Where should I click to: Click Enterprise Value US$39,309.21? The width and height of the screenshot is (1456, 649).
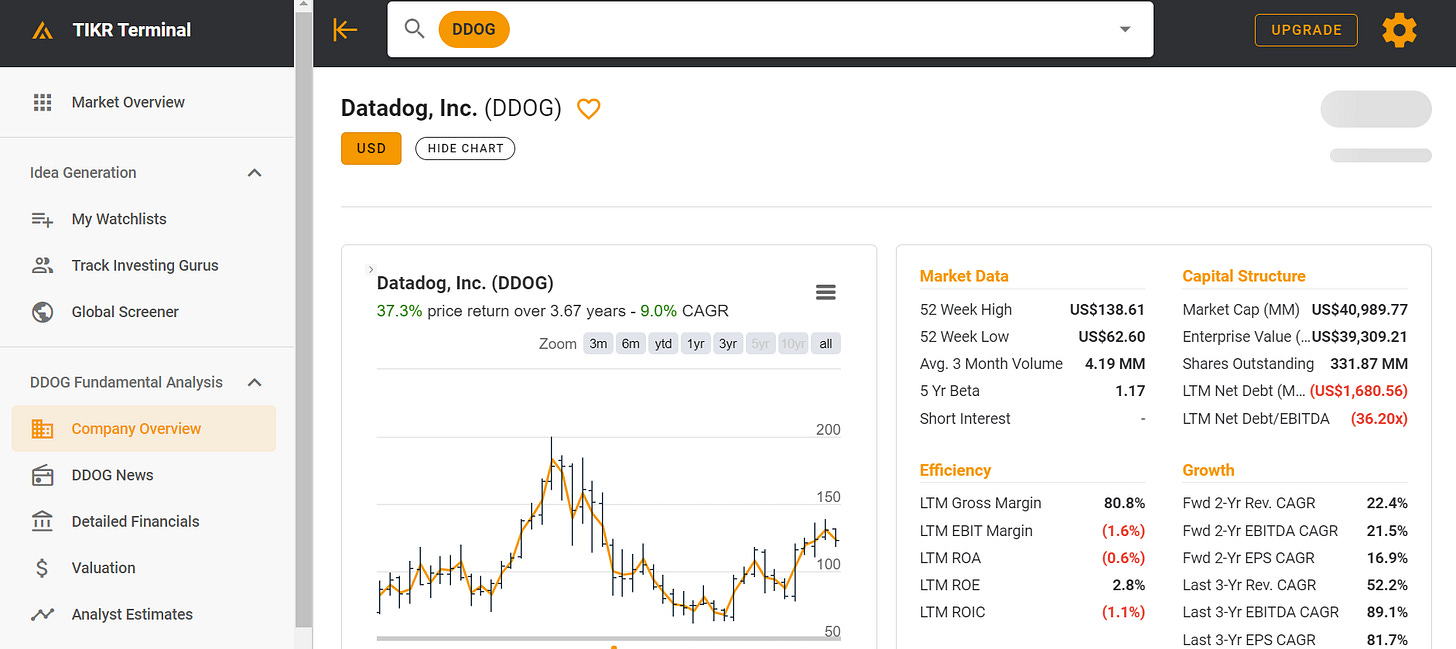(x=1359, y=337)
